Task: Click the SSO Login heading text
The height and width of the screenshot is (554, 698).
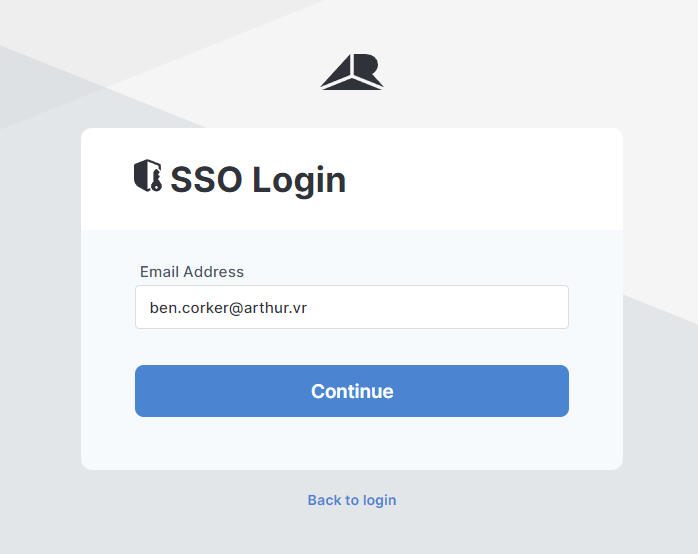Action: 258,180
